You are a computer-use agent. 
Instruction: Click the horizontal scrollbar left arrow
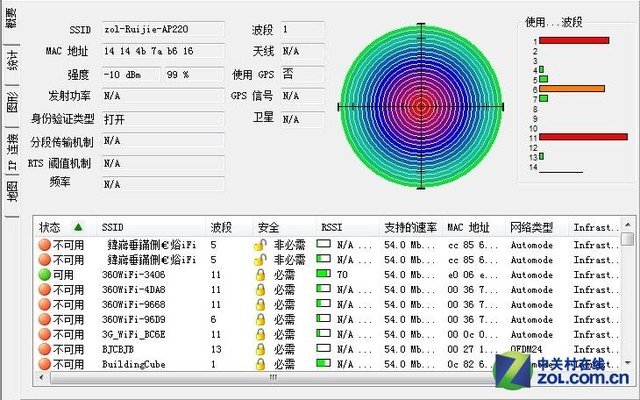coord(41,378)
